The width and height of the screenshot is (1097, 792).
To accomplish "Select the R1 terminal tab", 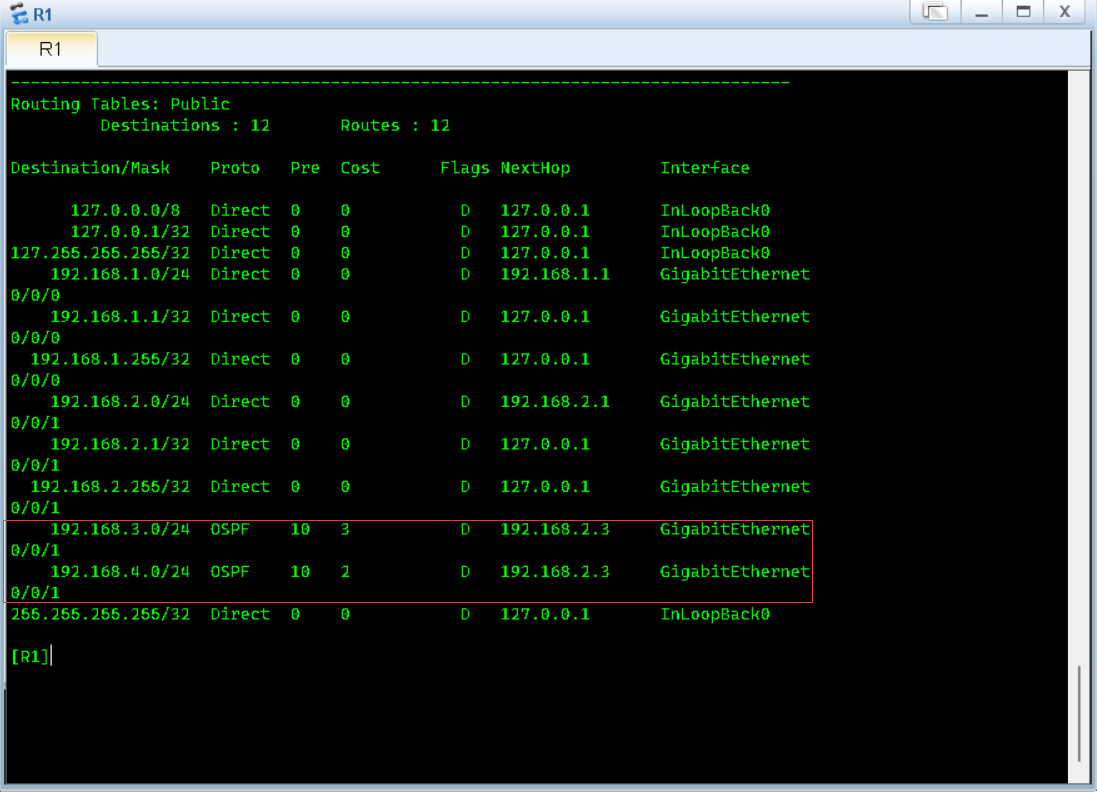I will tap(51, 49).
